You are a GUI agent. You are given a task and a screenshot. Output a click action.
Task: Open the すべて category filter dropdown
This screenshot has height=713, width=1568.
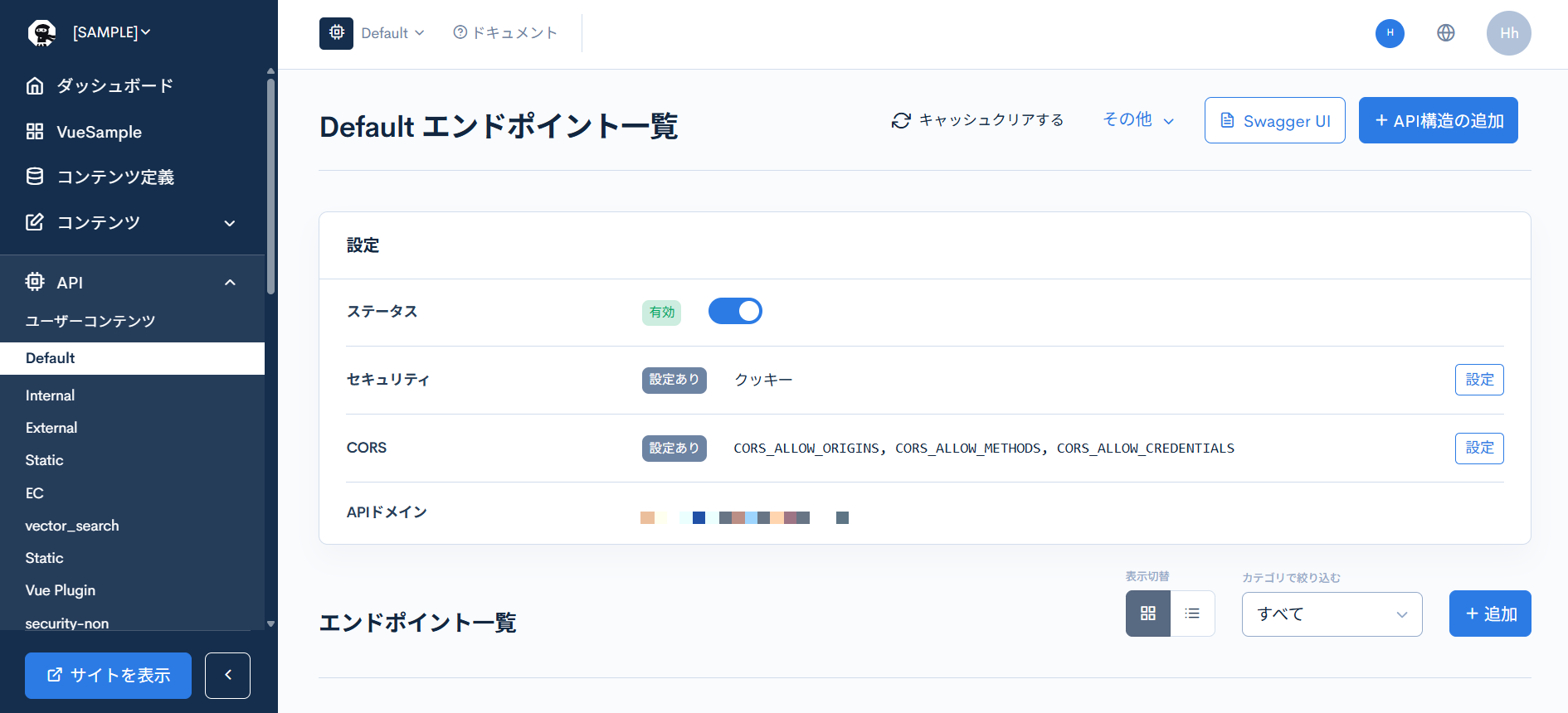(1332, 614)
